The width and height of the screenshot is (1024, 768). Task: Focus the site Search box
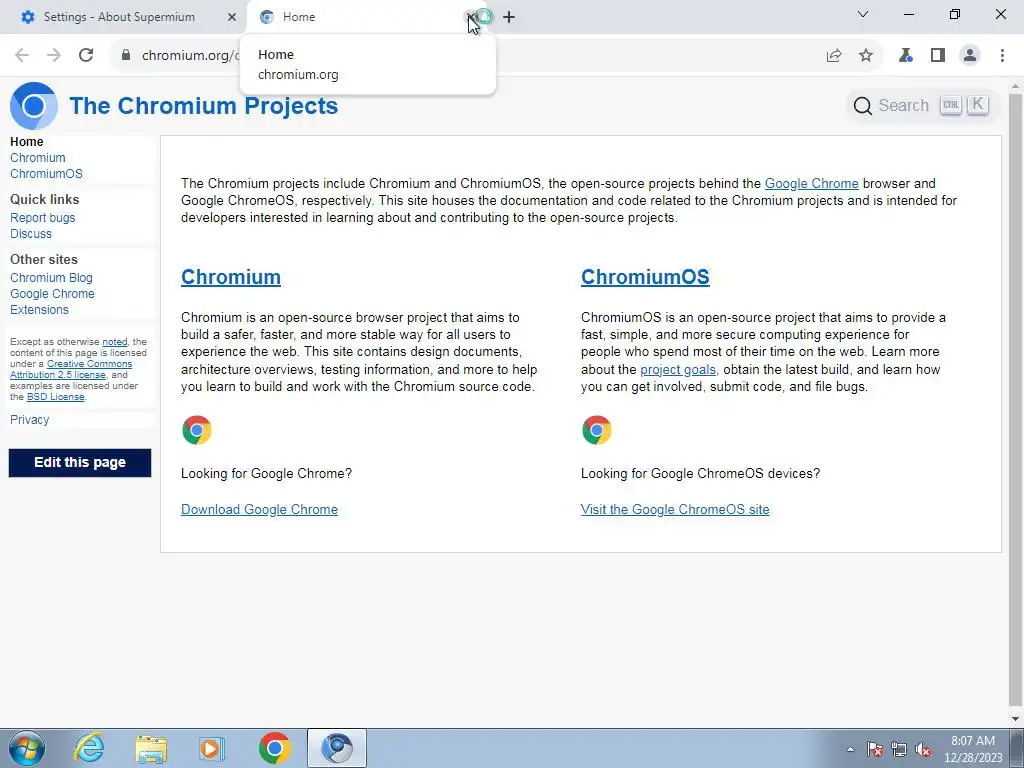tap(923, 105)
